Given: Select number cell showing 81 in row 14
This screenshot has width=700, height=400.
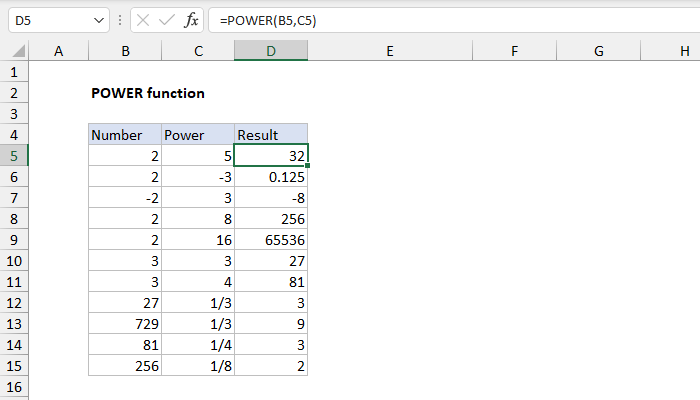Looking at the screenshot, I should click(125, 345).
